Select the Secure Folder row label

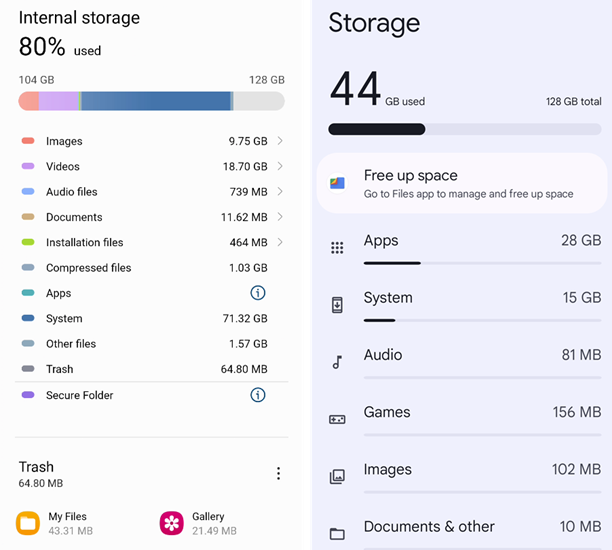click(x=80, y=395)
